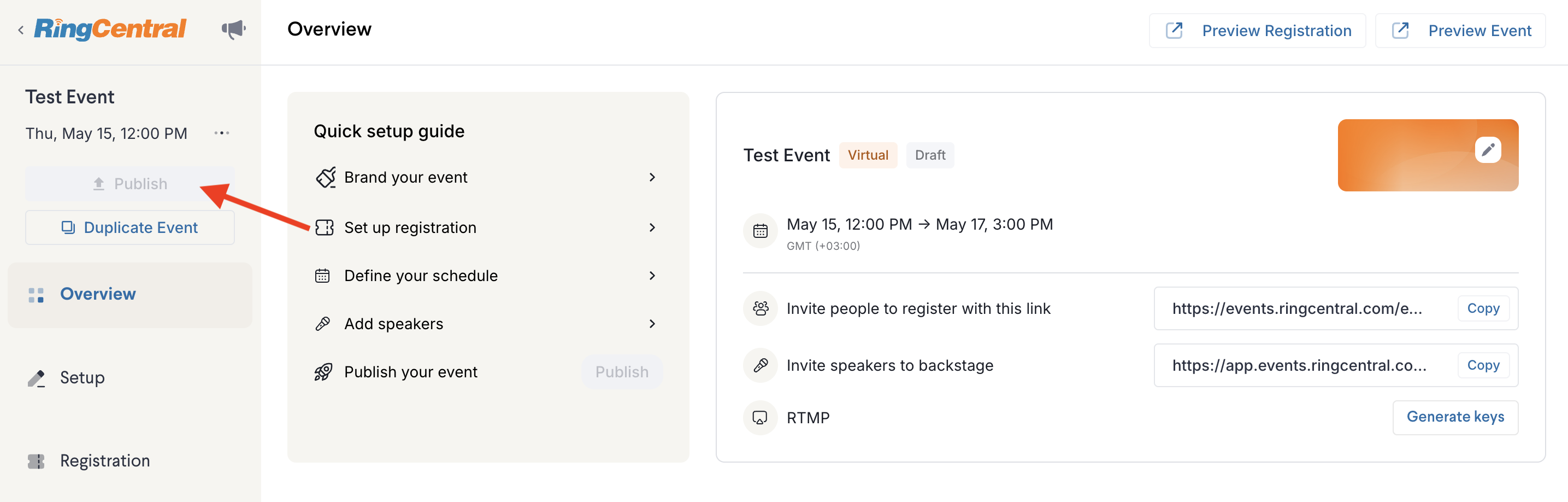Click the RTMP label text
Image resolution: width=1568 pixels, height=502 pixels.
tap(807, 417)
